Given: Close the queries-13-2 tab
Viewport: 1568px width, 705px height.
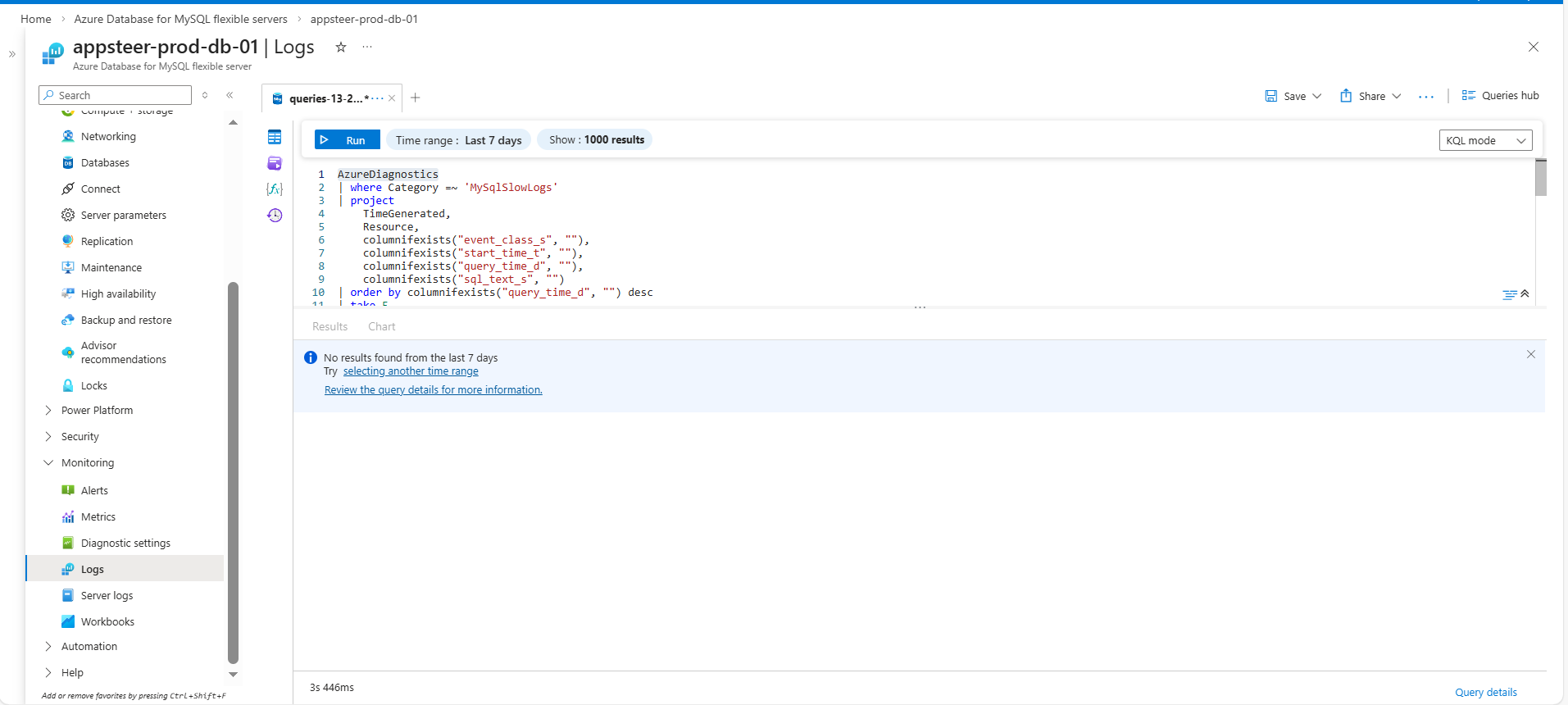Looking at the screenshot, I should (392, 98).
